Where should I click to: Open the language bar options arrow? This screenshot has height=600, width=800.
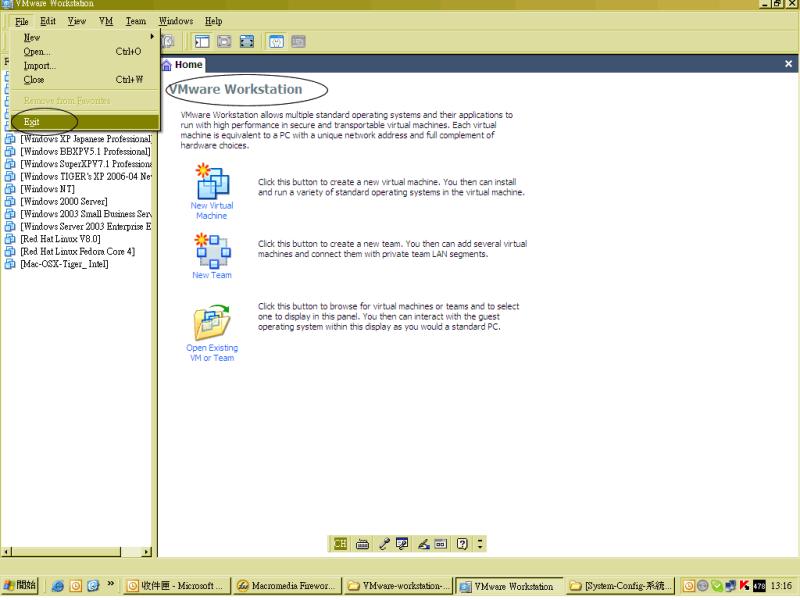480,544
